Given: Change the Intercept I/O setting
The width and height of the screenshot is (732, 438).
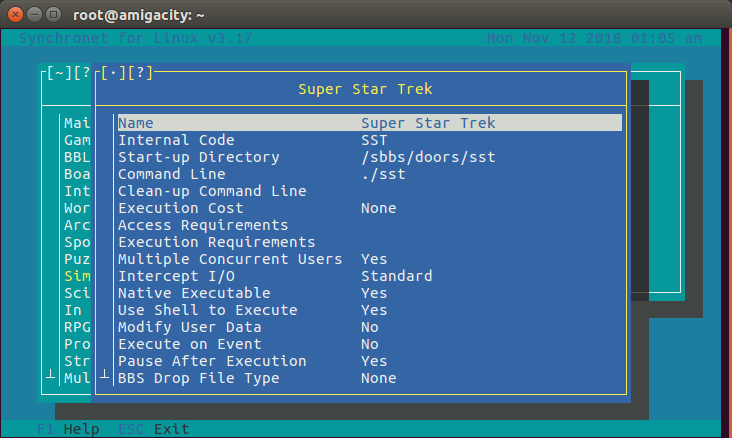Looking at the screenshot, I should [x=369, y=276].
